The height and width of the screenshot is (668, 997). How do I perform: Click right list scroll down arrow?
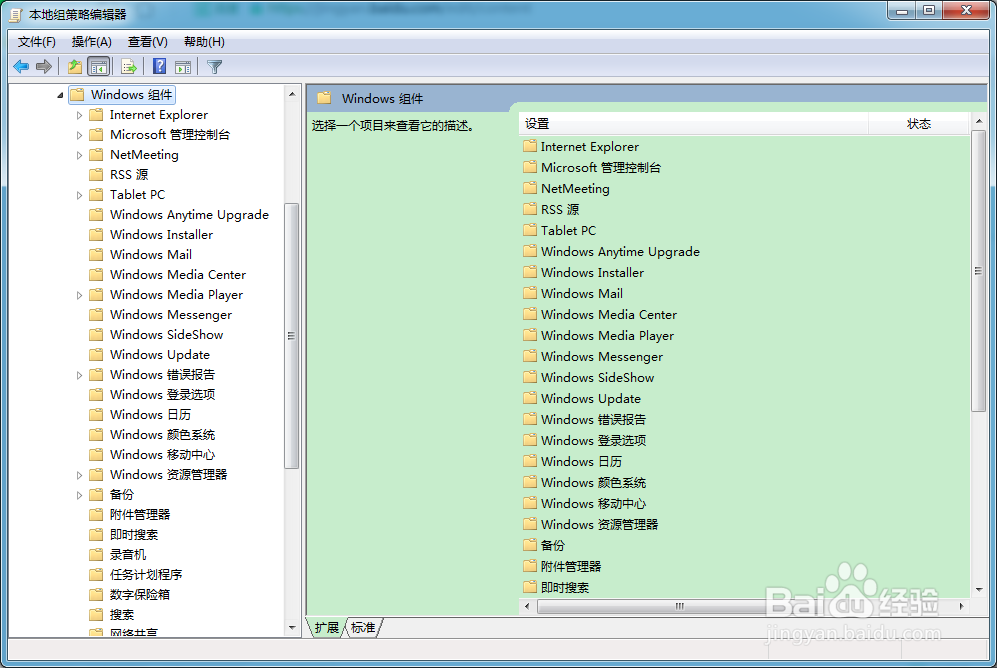click(979, 590)
